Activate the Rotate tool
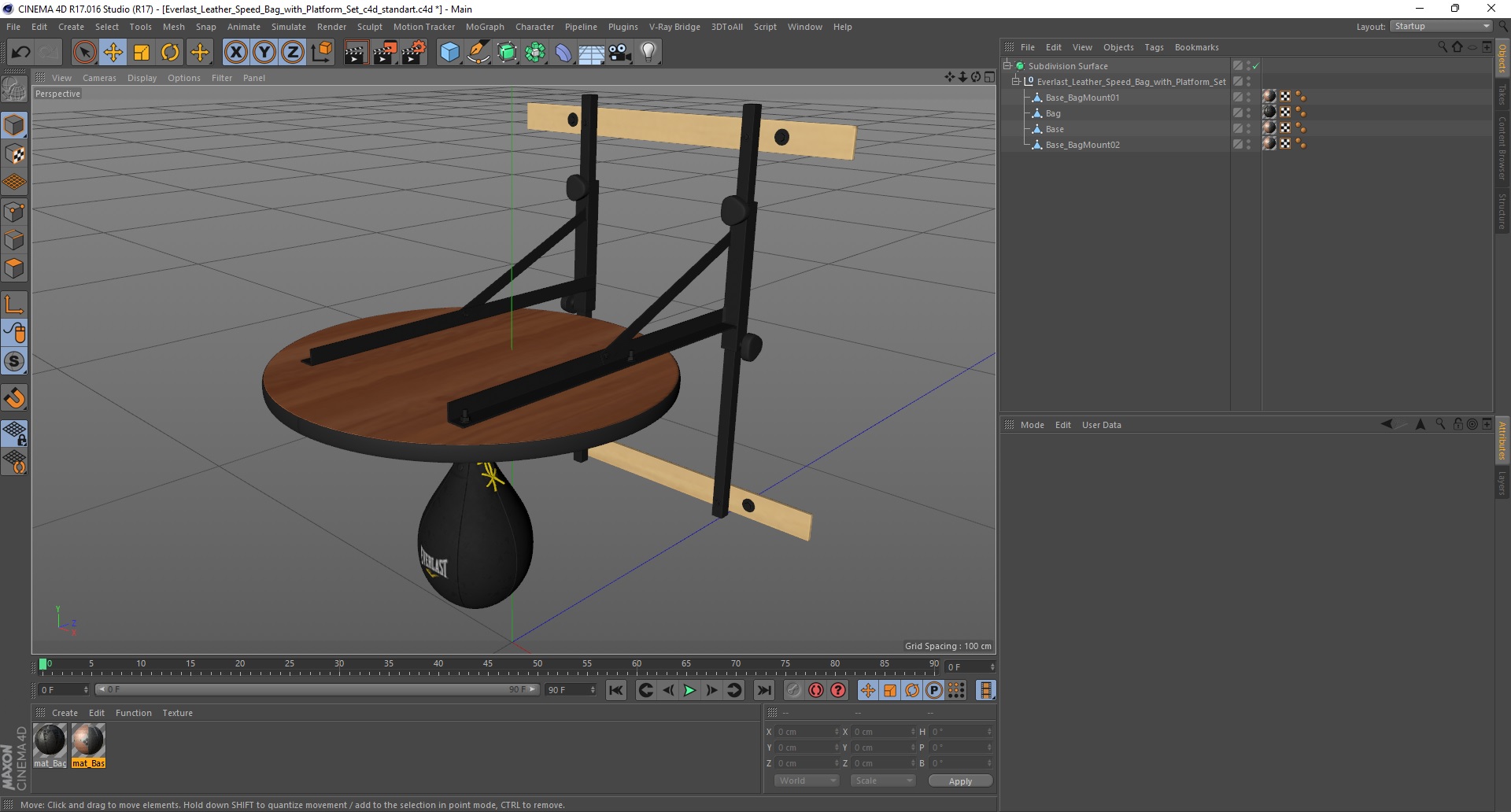The image size is (1511, 812). [x=170, y=52]
